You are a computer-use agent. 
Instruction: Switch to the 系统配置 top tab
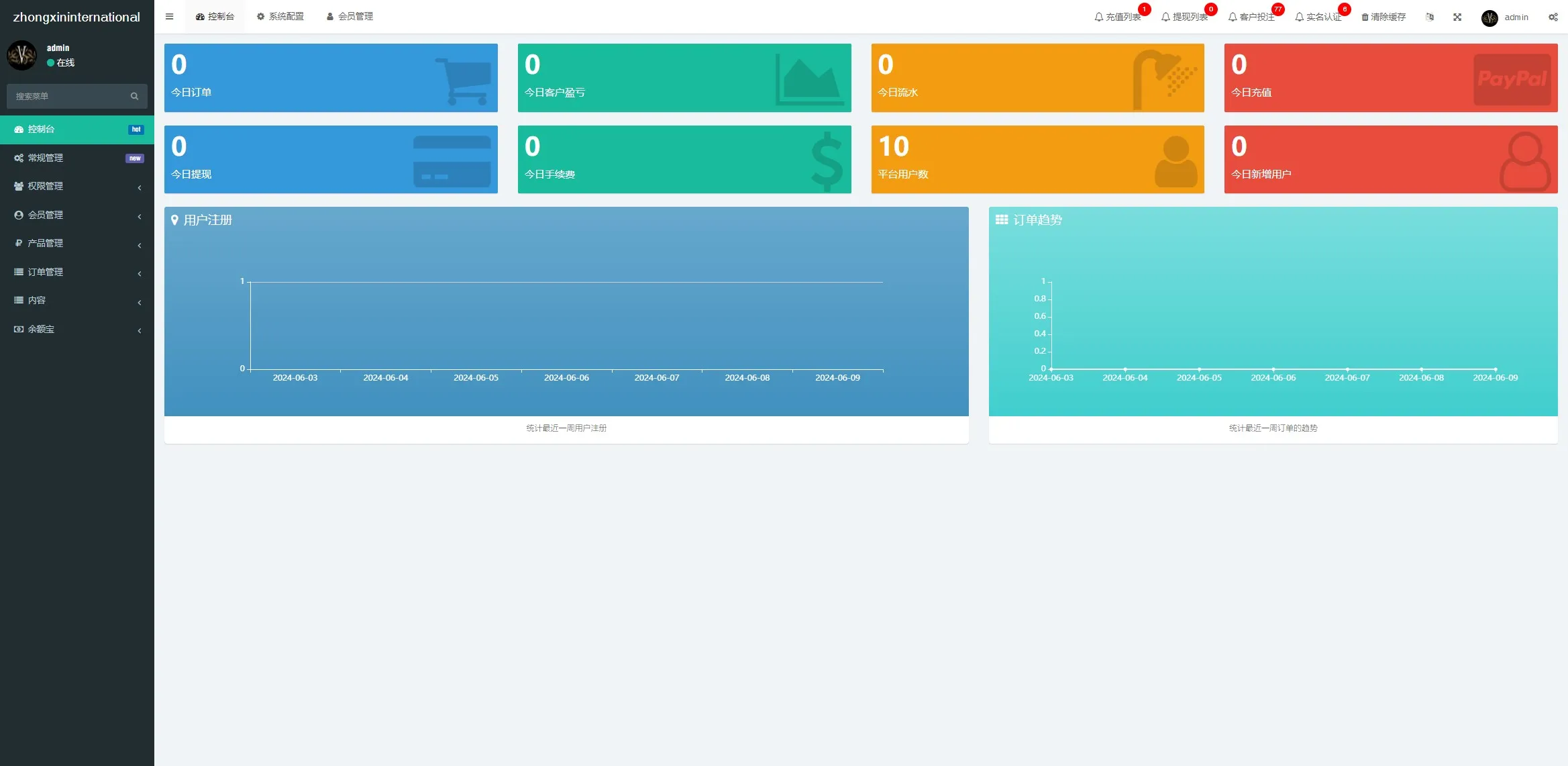point(280,16)
